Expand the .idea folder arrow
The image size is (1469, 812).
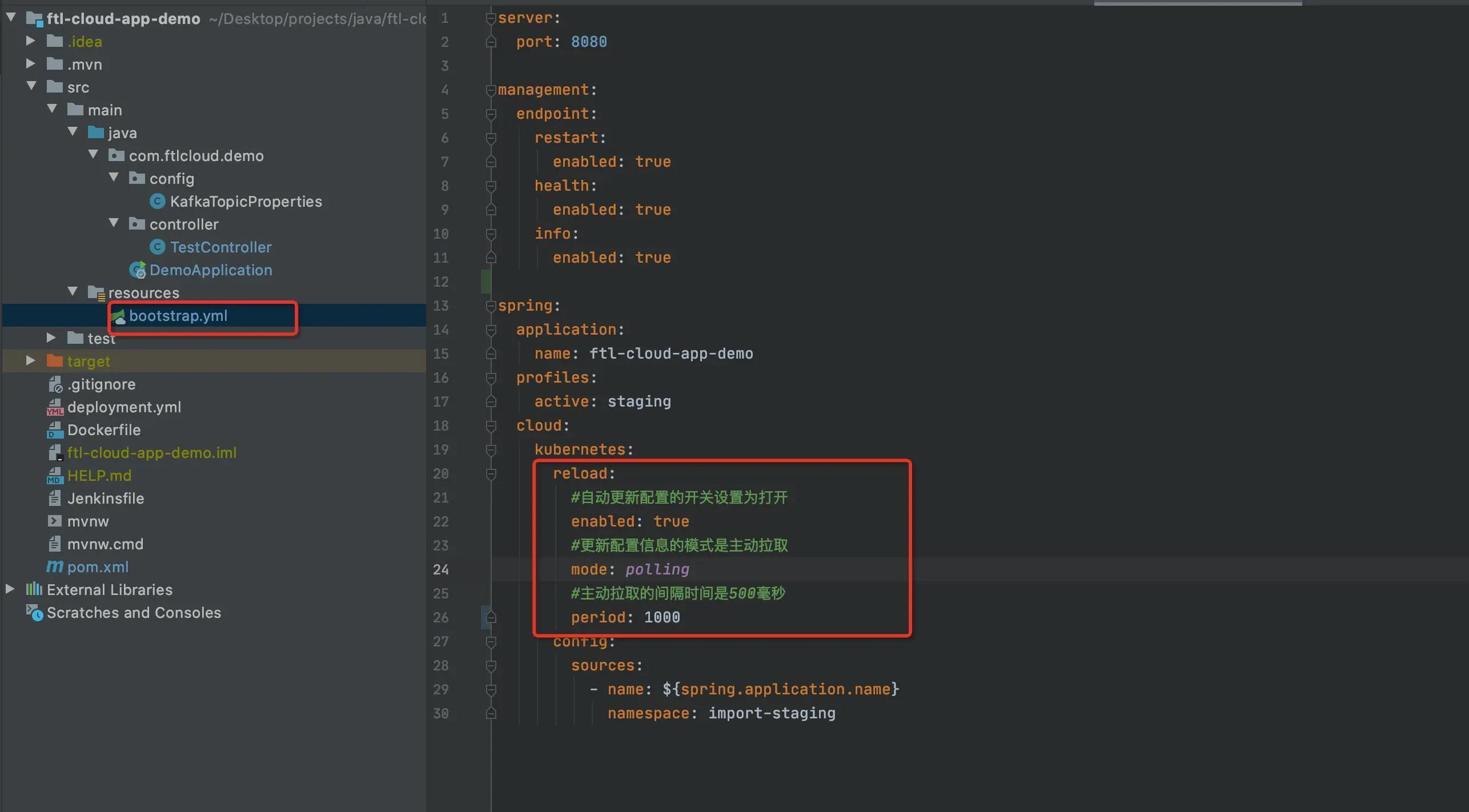31,41
